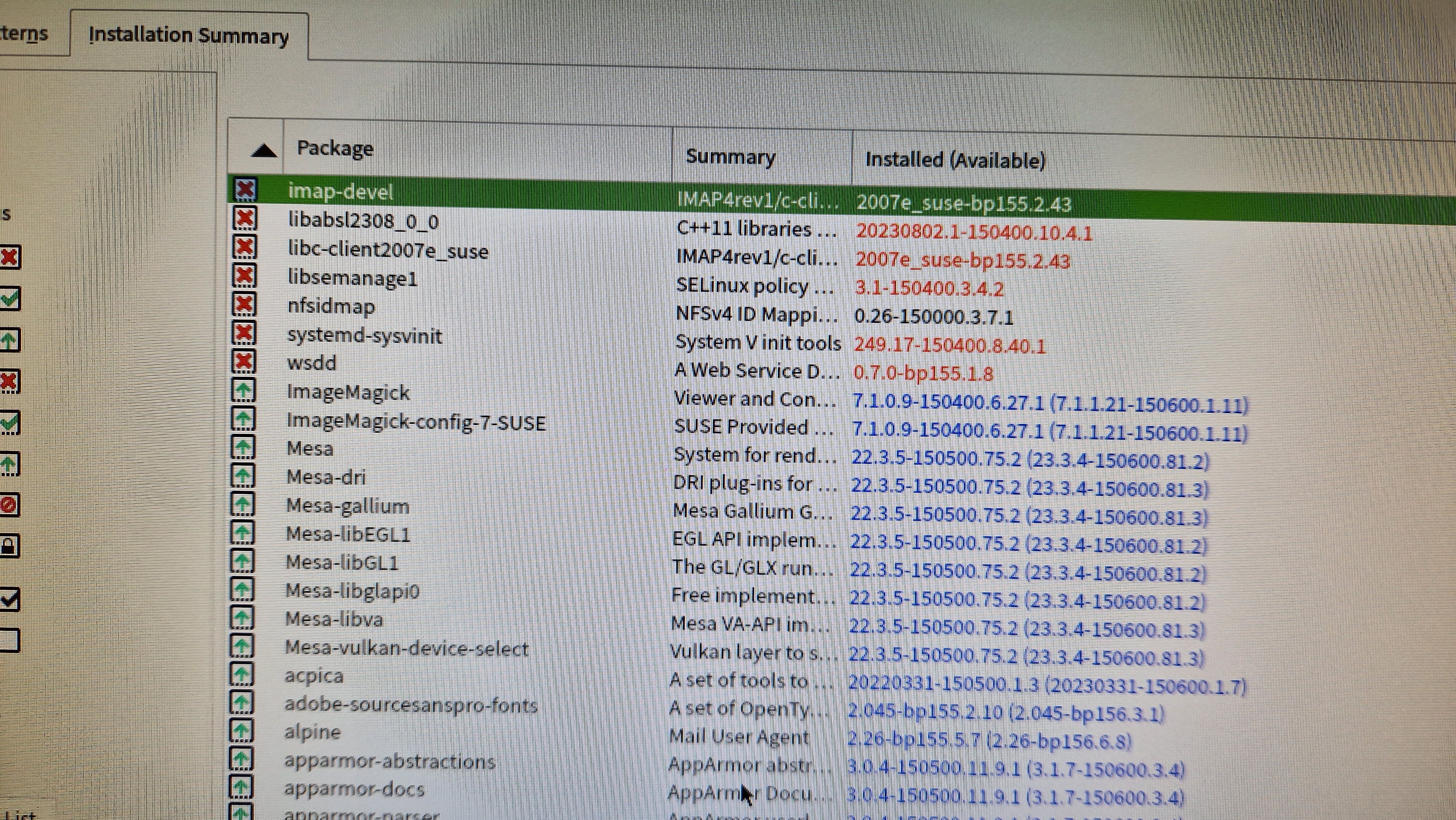Click the delete status icon for libabsl2308_0_0
This screenshot has width=1456, height=820.
point(244,218)
